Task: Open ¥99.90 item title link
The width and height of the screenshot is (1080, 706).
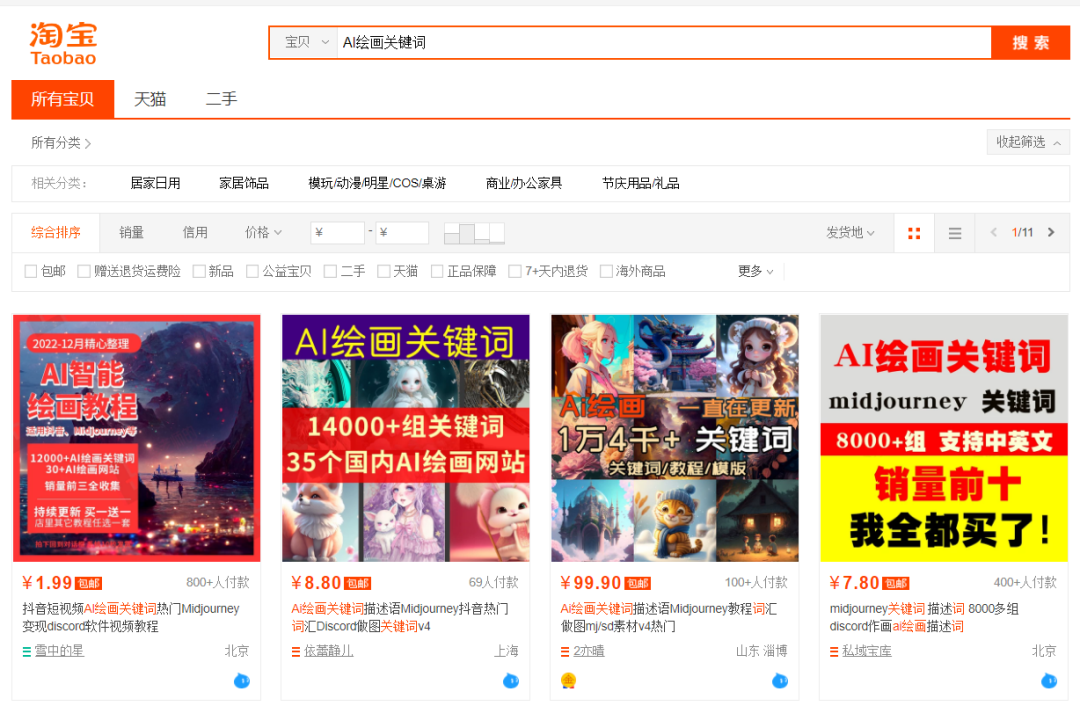Action: pos(668,618)
